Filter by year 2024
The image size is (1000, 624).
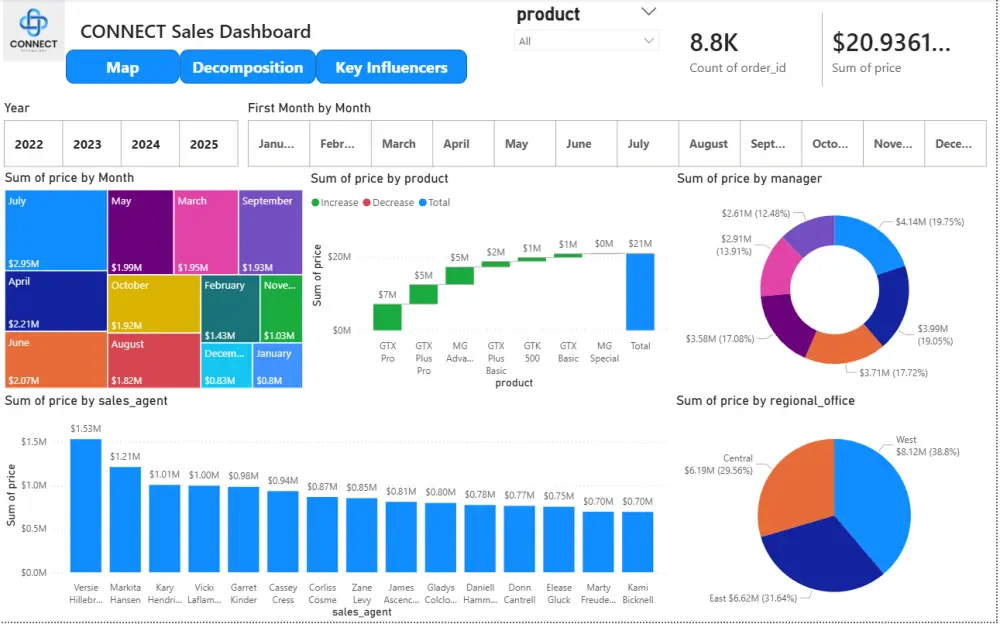[151, 144]
